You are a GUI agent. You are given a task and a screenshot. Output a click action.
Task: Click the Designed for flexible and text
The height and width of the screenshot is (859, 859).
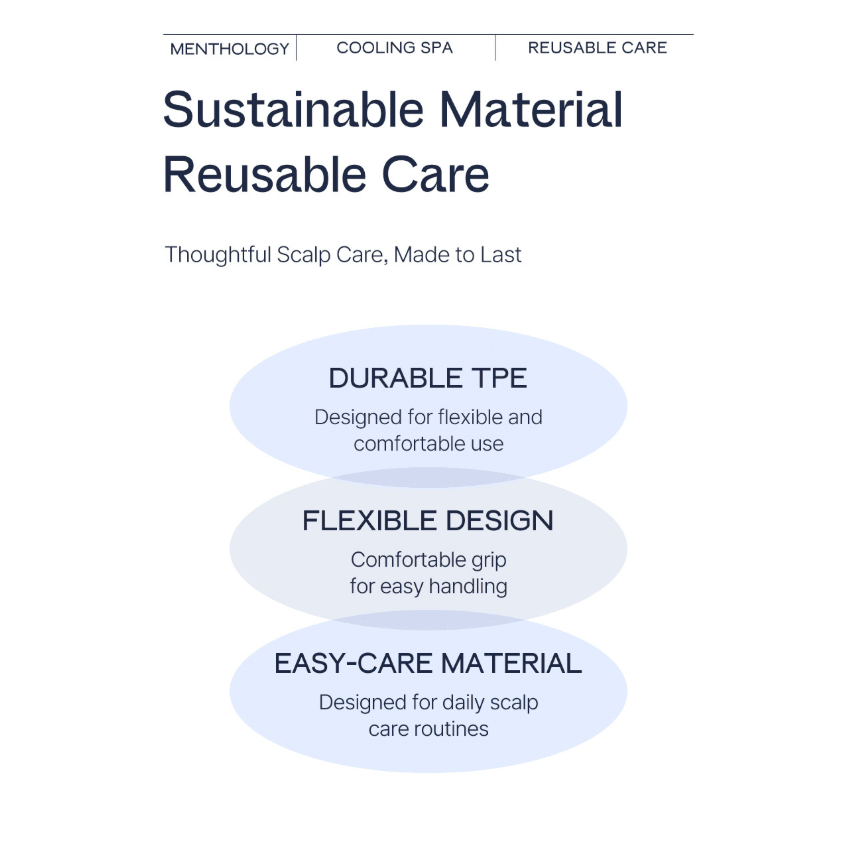point(428,417)
